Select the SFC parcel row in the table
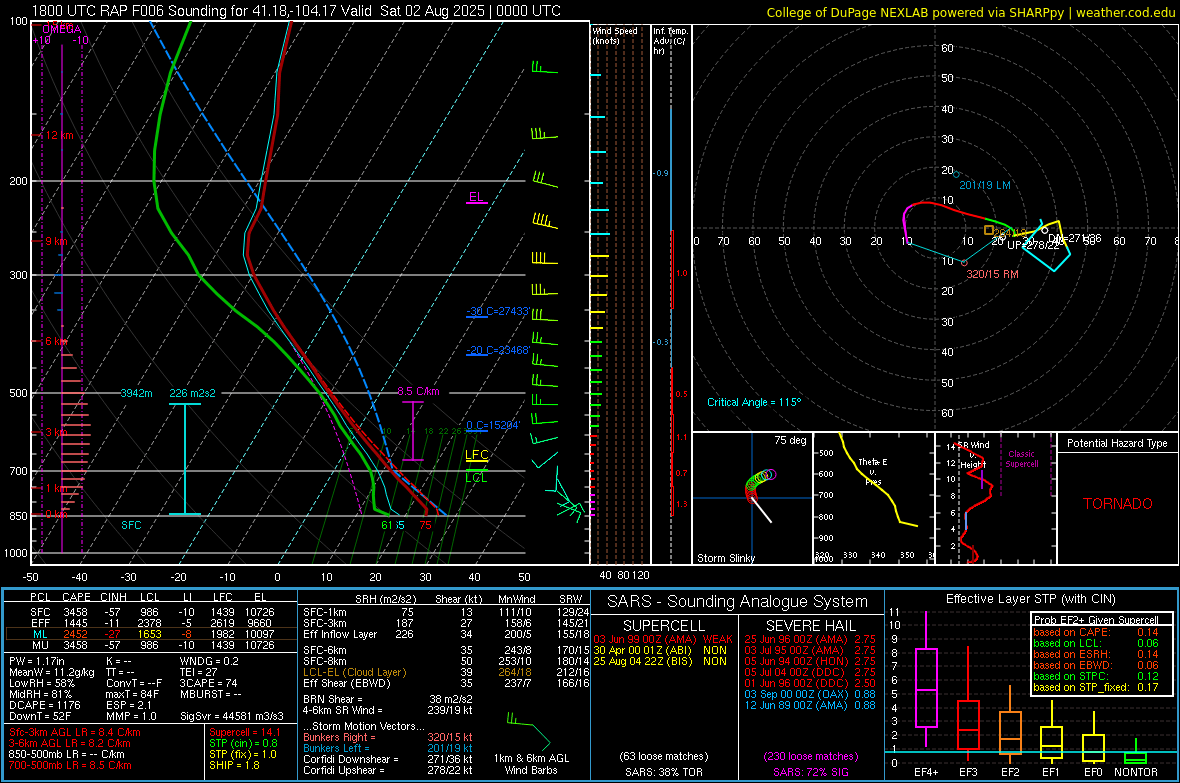Image resolution: width=1180 pixels, height=783 pixels. click(152, 612)
